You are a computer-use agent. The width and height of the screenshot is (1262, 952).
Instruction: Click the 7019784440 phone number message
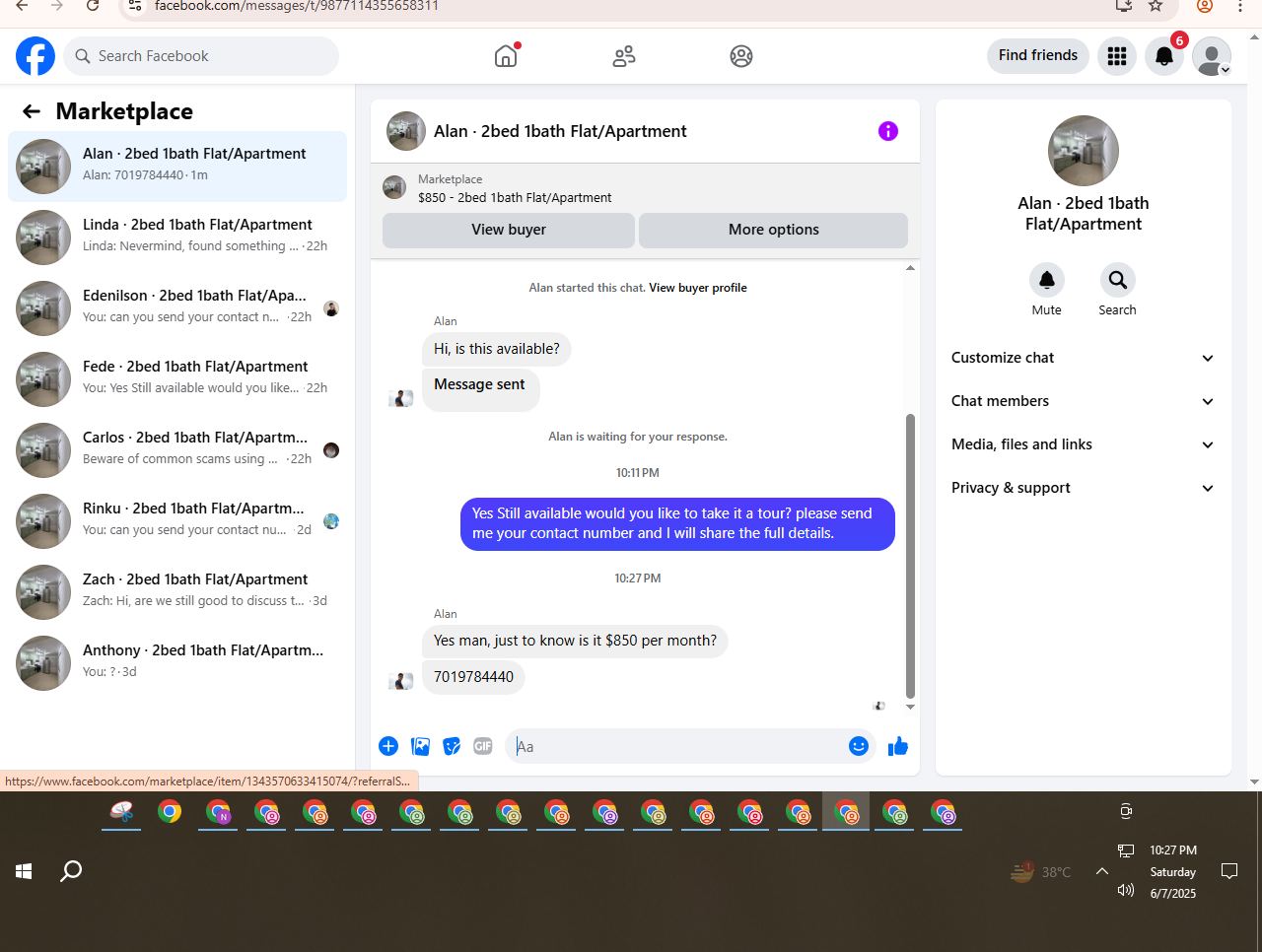click(x=473, y=677)
